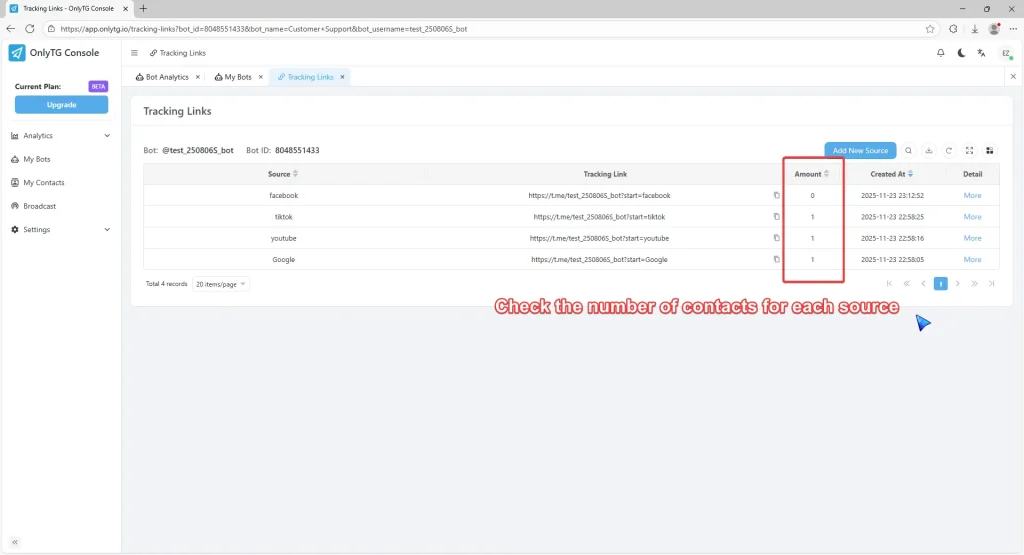Expand the Analytics sidebar menu
Screen dimensions: 1024x555
tap(61, 136)
